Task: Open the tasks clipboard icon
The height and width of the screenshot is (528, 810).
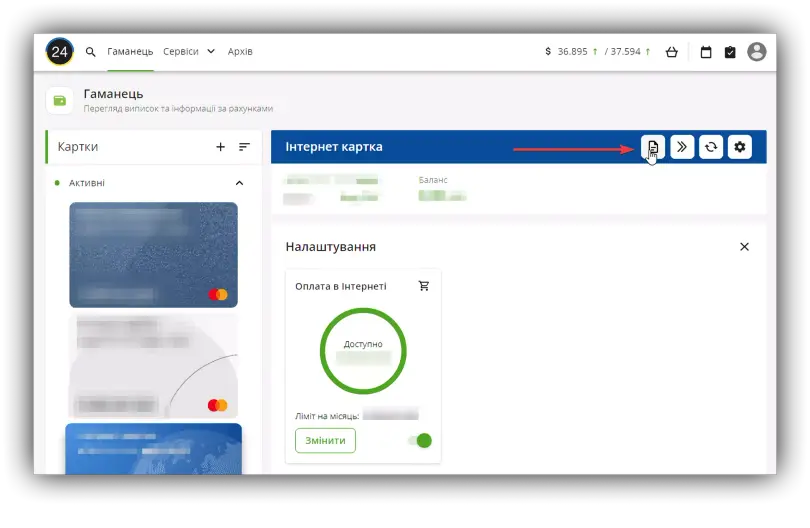Action: 730,52
